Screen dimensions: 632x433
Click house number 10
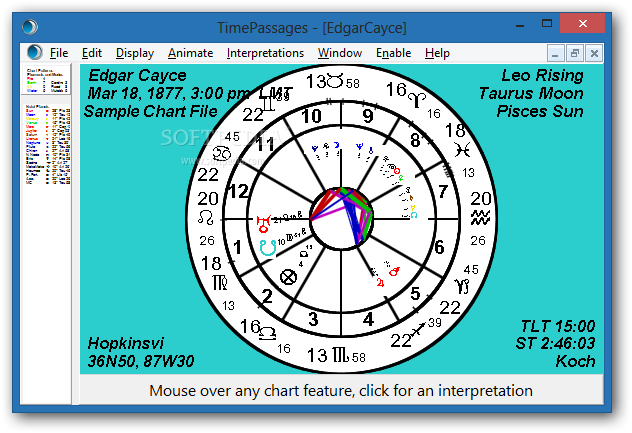[x=312, y=116]
